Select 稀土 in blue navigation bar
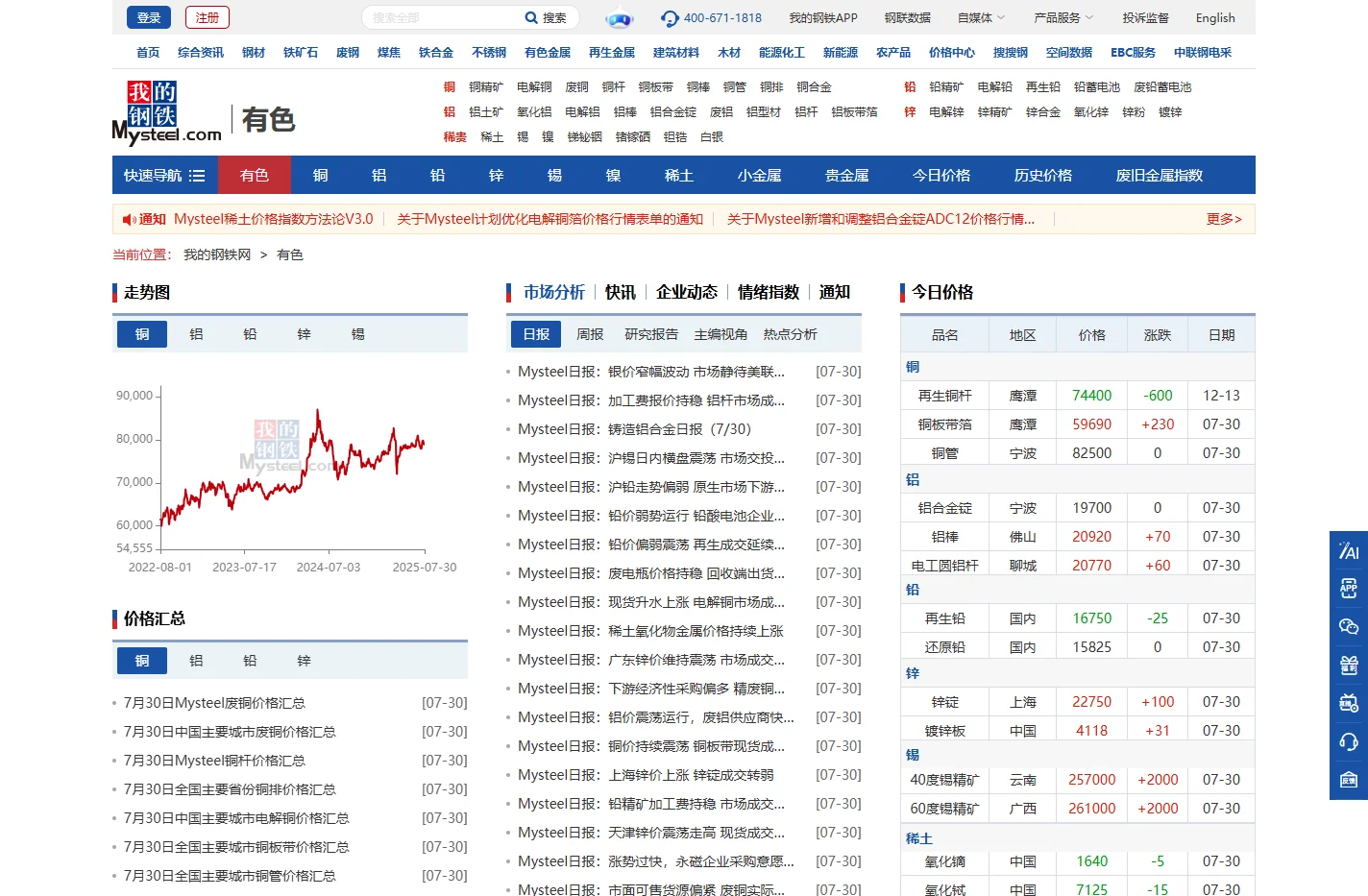 coord(678,175)
